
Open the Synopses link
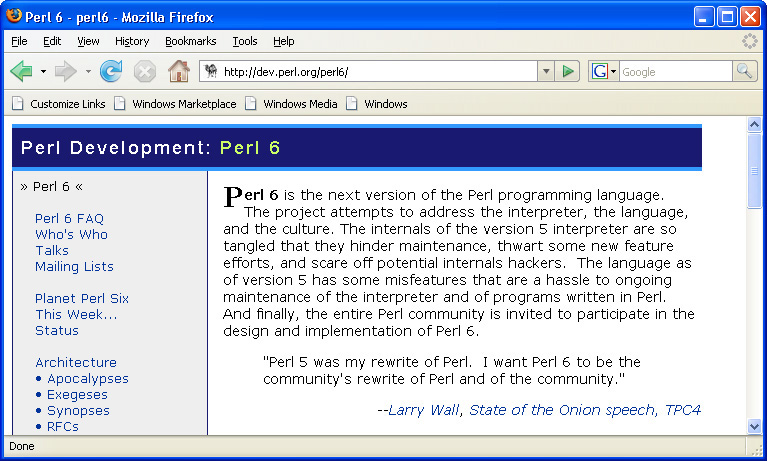click(x=78, y=411)
